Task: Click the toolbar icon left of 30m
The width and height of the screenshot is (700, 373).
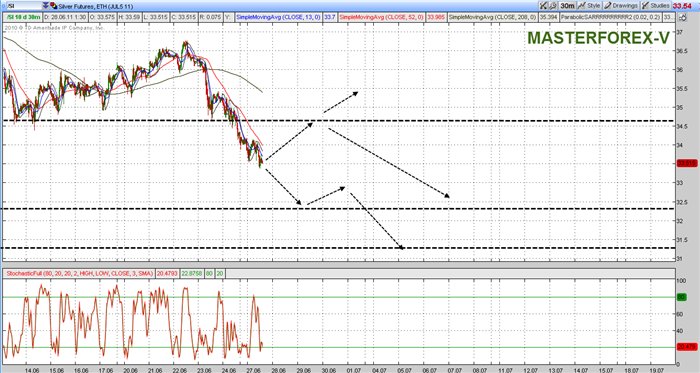Action: [553, 6]
